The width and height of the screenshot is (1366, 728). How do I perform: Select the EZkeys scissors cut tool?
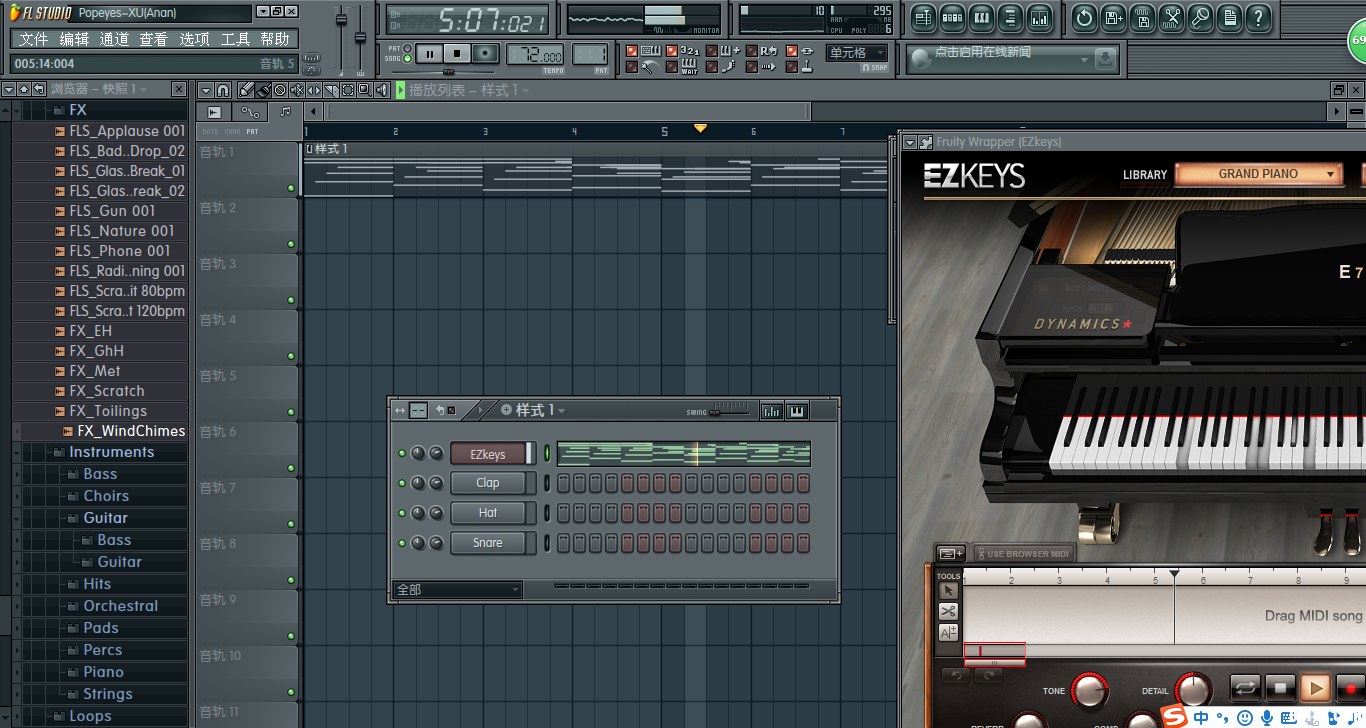click(x=948, y=611)
